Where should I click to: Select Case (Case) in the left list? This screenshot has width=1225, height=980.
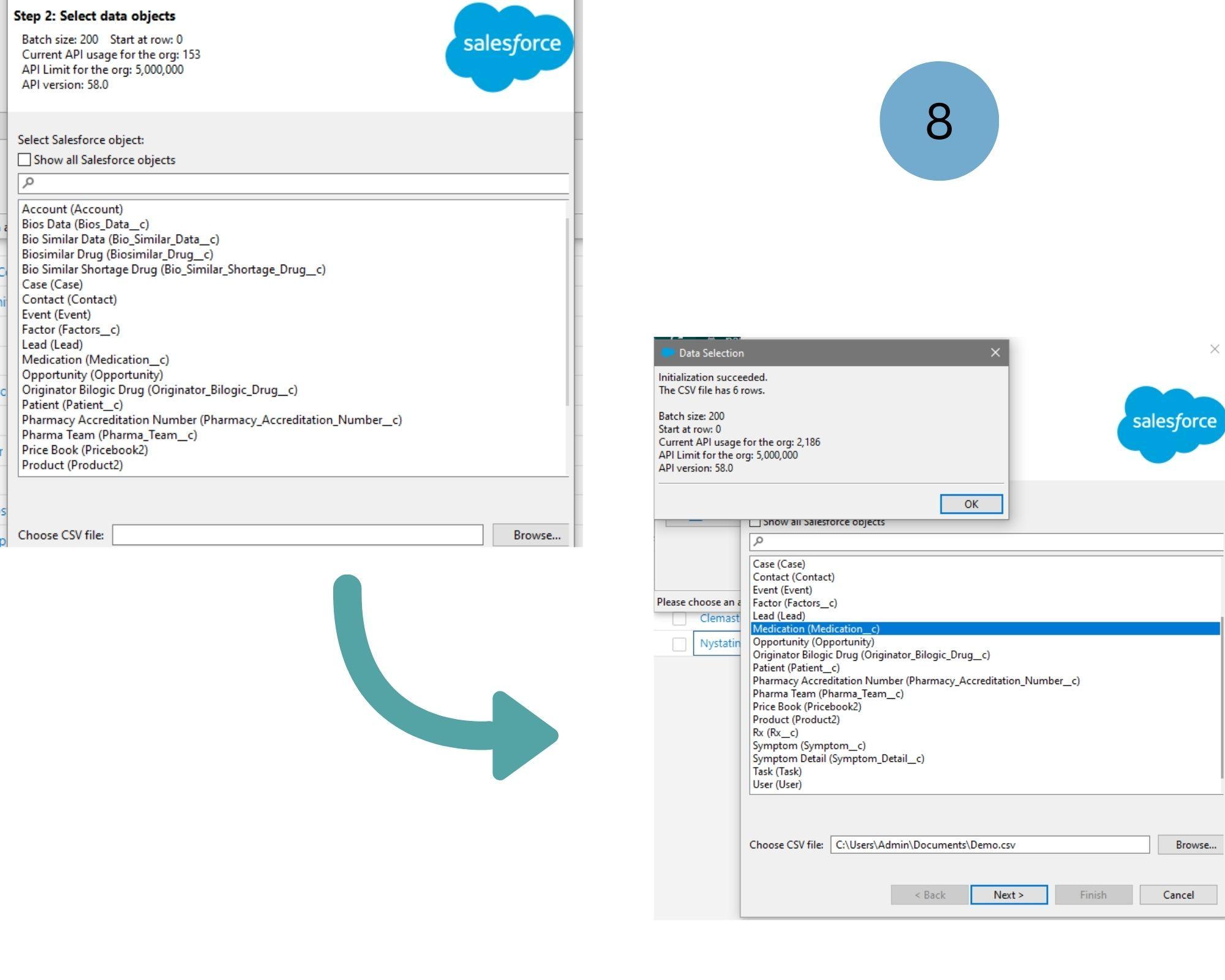tap(52, 284)
